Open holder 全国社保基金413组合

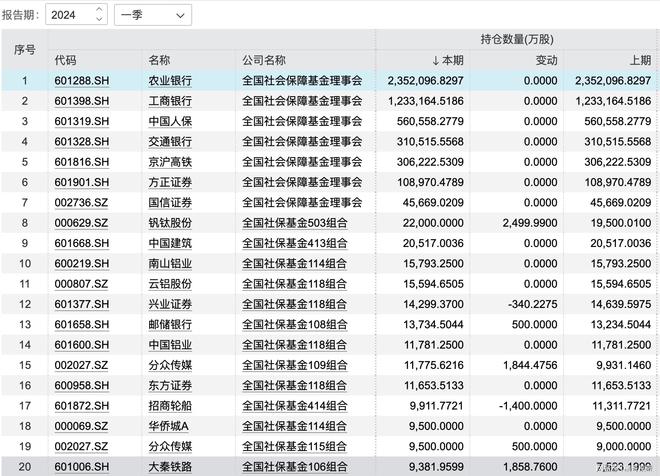[295, 243]
